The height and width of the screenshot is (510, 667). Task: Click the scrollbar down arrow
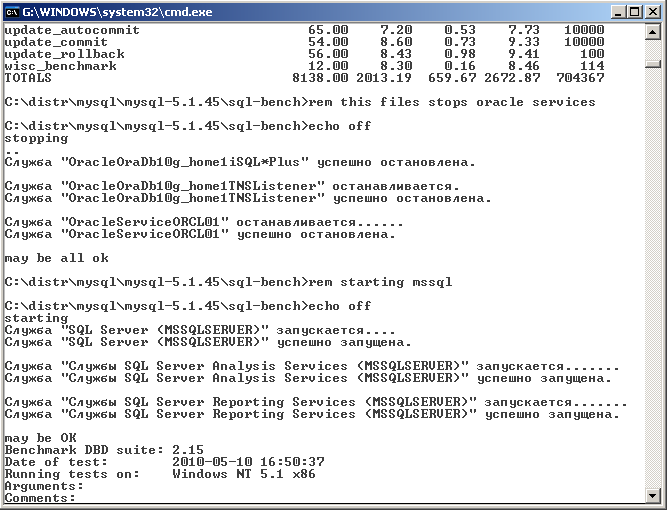tap(653, 495)
